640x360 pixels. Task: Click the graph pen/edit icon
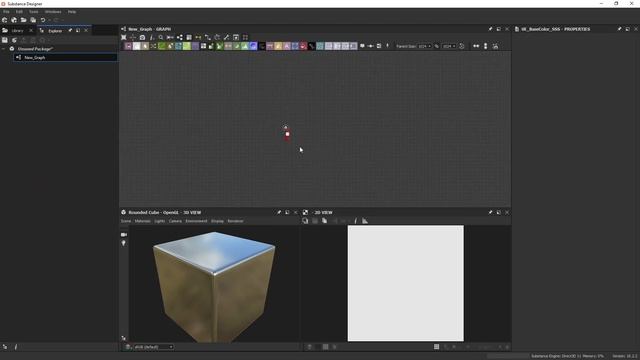pyautogui.click(x=227, y=37)
